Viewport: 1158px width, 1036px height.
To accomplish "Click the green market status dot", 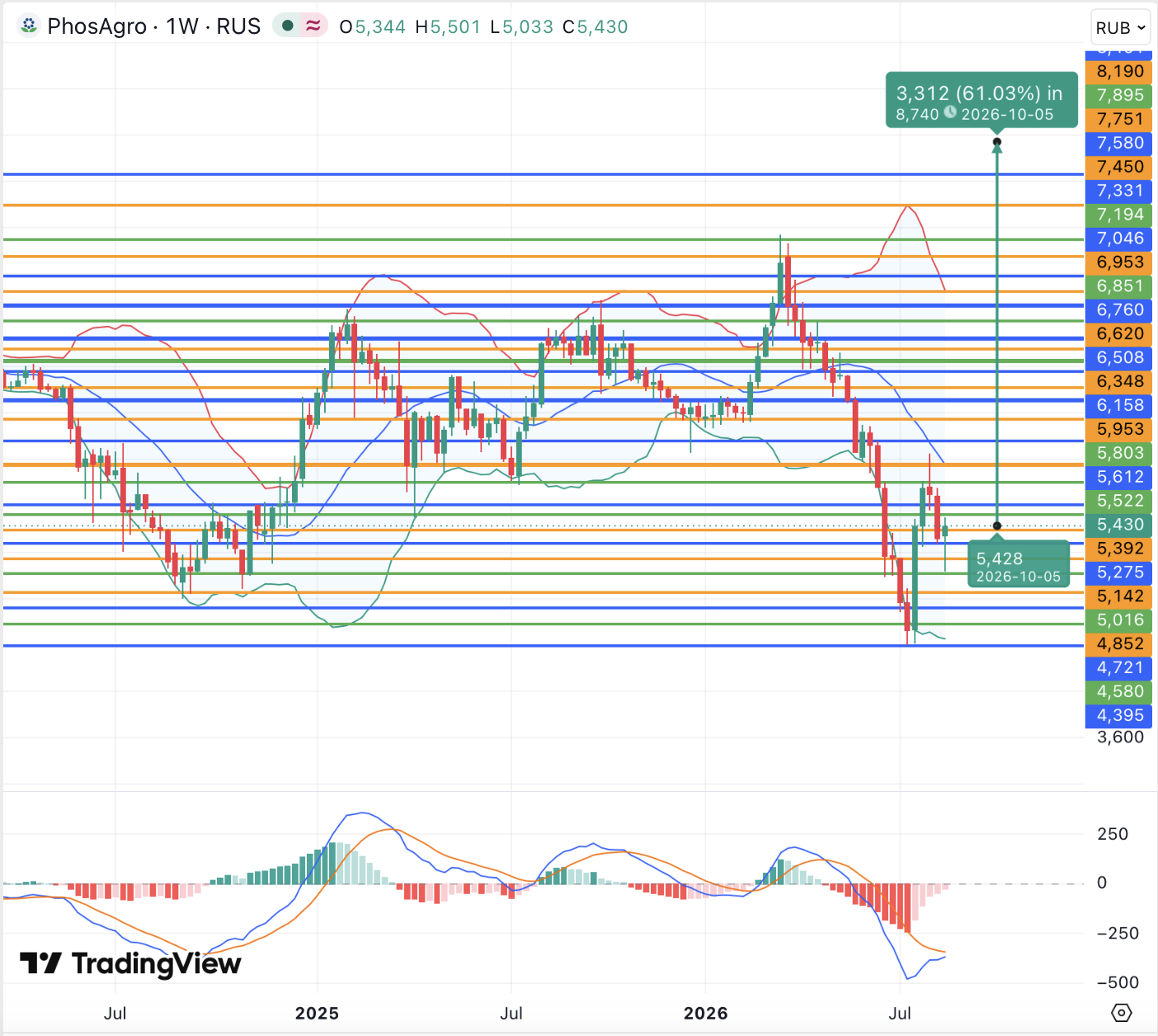I will [288, 26].
